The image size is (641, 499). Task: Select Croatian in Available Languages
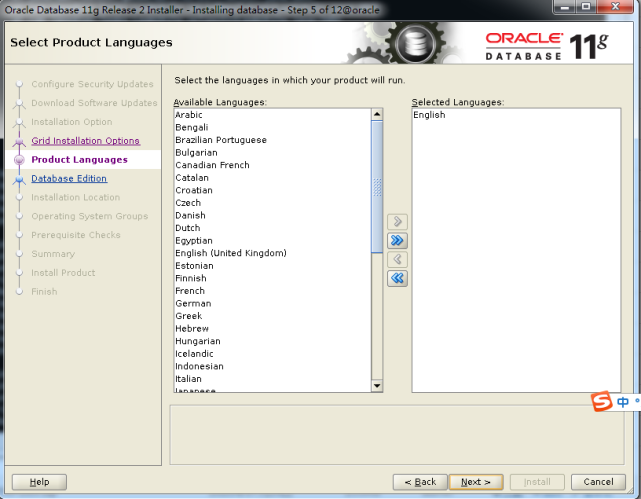[272, 190]
